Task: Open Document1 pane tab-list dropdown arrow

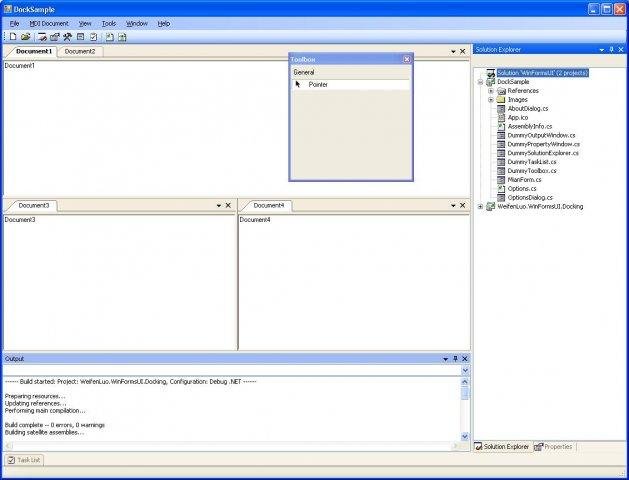Action: [x=453, y=51]
